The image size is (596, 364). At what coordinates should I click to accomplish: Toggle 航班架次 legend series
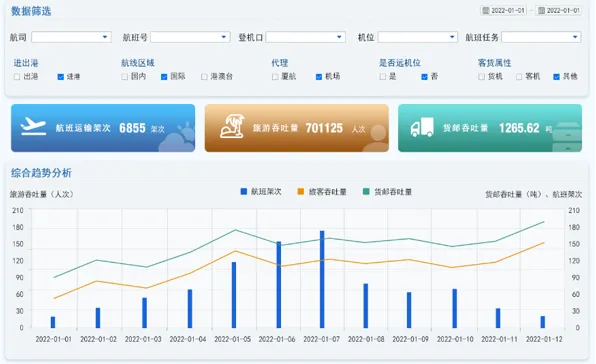[x=261, y=191]
